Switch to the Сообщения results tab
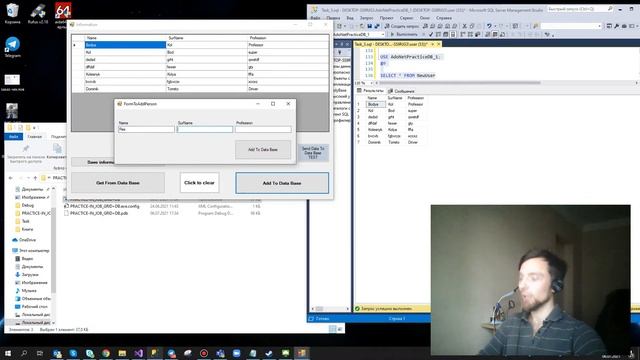 [401, 91]
